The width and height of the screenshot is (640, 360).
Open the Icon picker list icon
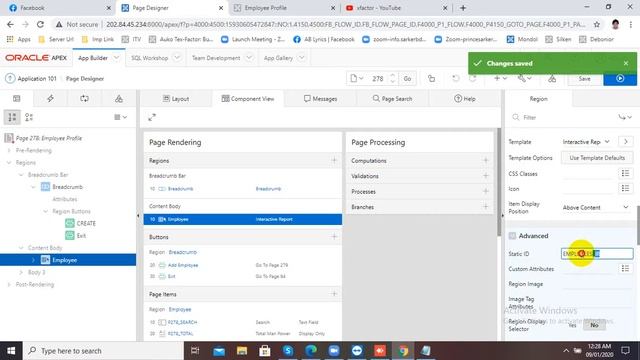click(x=625, y=188)
